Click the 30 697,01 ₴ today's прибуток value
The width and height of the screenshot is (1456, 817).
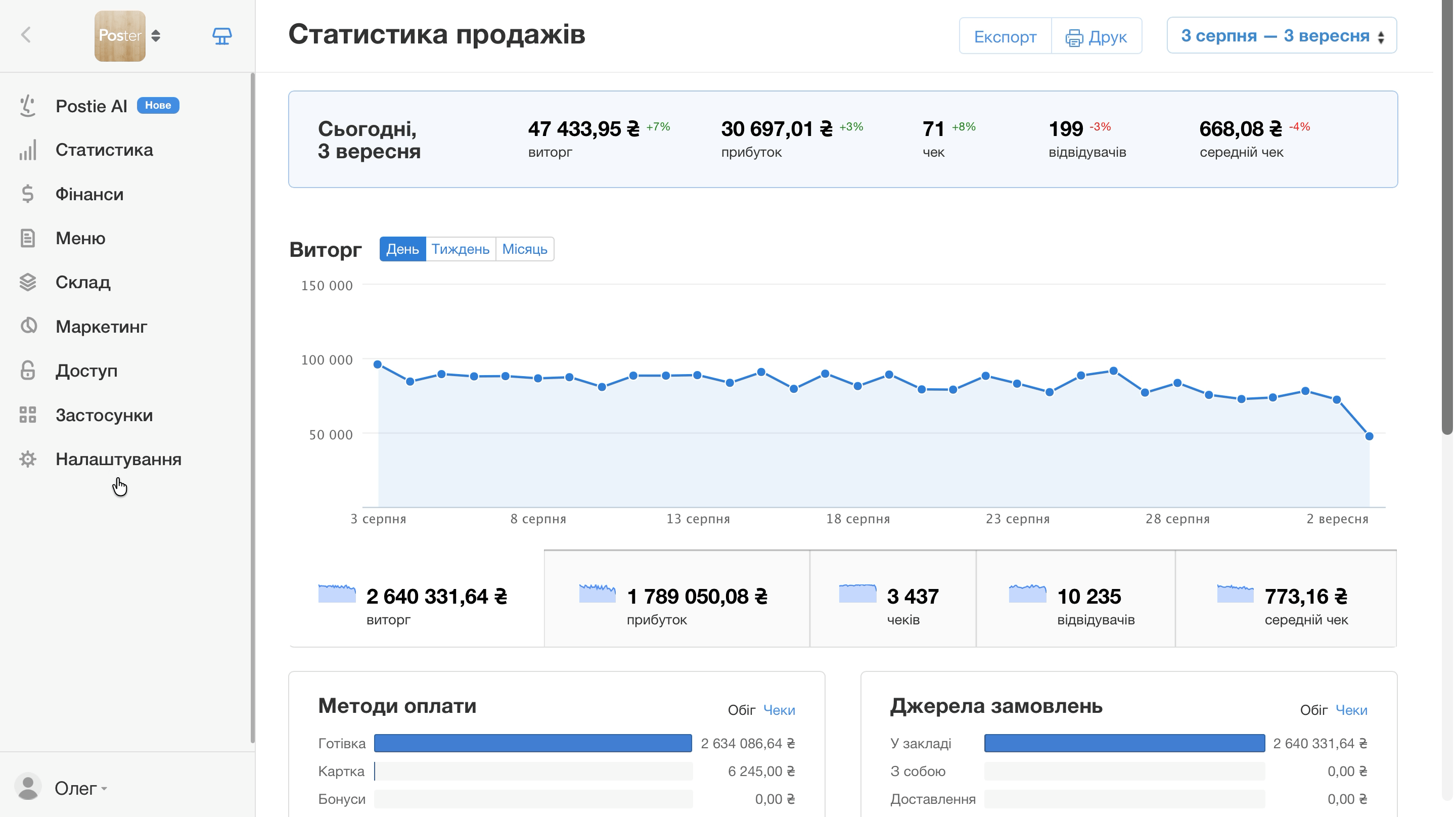point(777,129)
